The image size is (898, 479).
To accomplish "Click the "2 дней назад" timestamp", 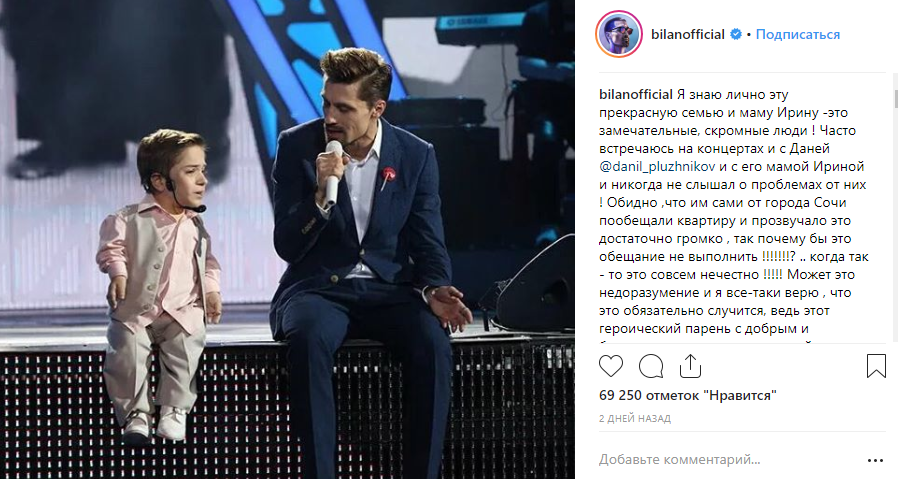I will pos(635,419).
